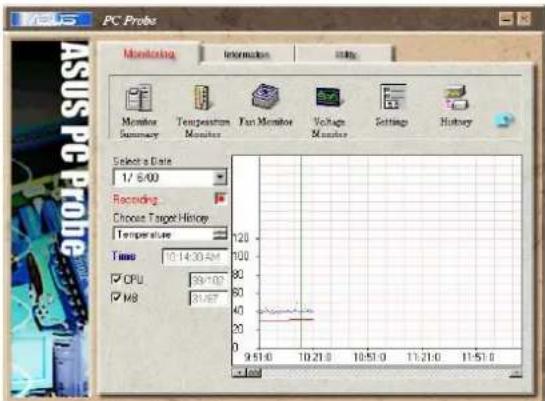Switch to the Information tab
The width and height of the screenshot is (545, 401).
[247, 55]
